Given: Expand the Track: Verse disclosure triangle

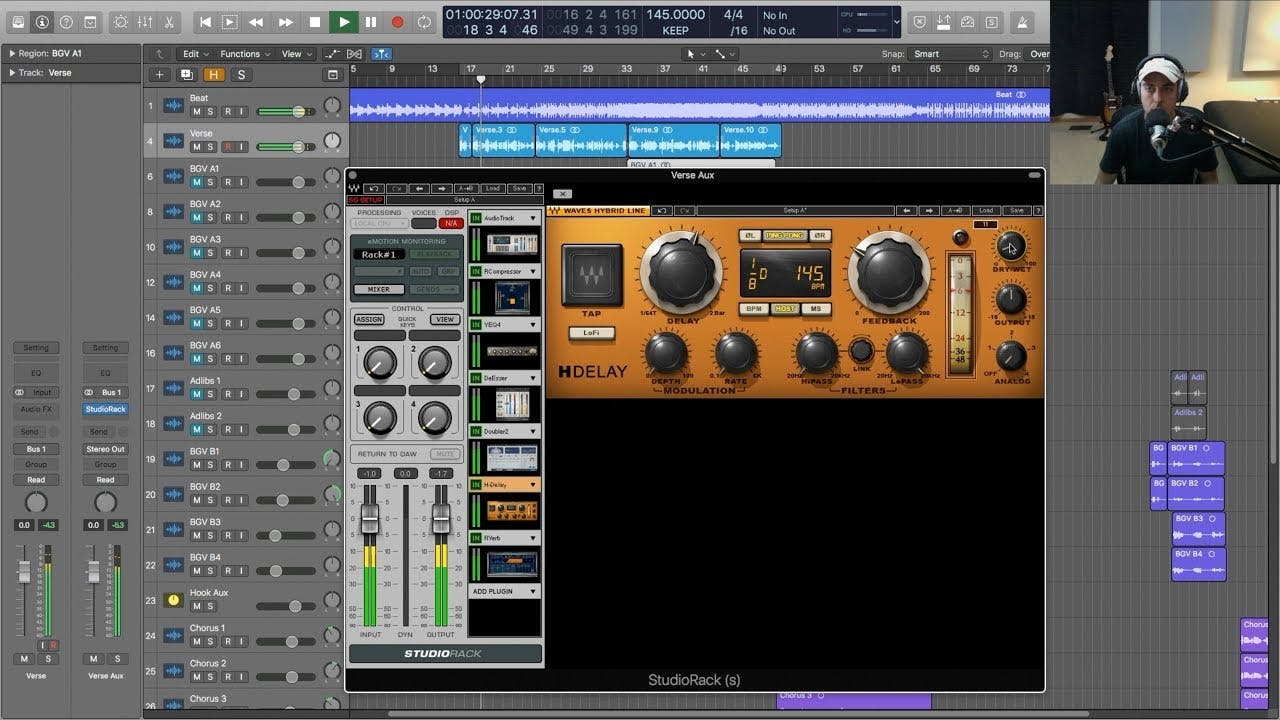Looking at the screenshot, I should [11, 73].
